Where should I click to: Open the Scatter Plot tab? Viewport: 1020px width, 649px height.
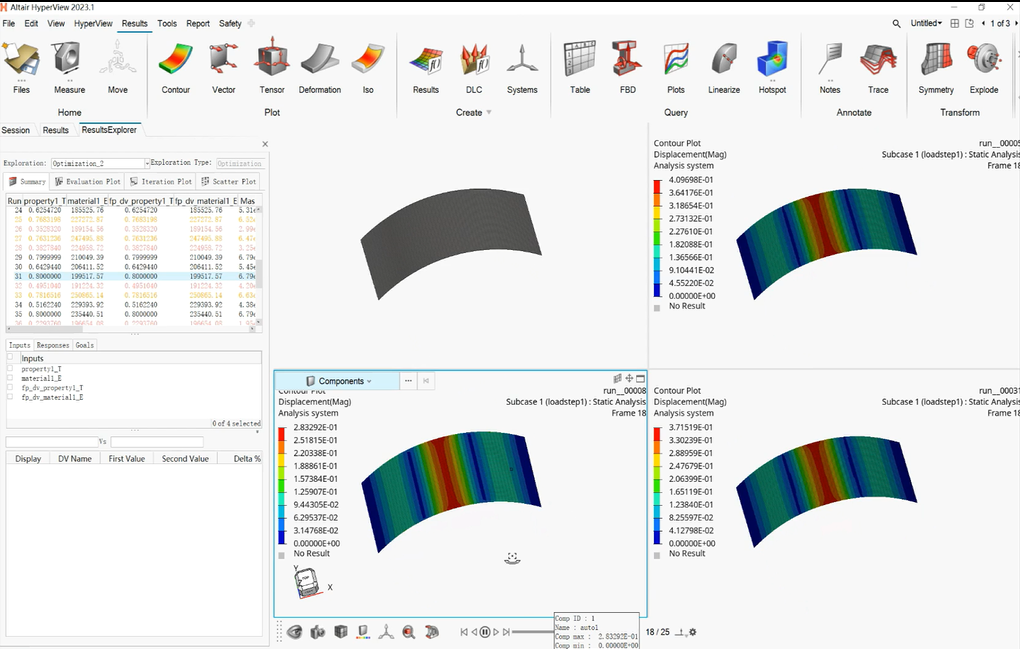(229, 181)
